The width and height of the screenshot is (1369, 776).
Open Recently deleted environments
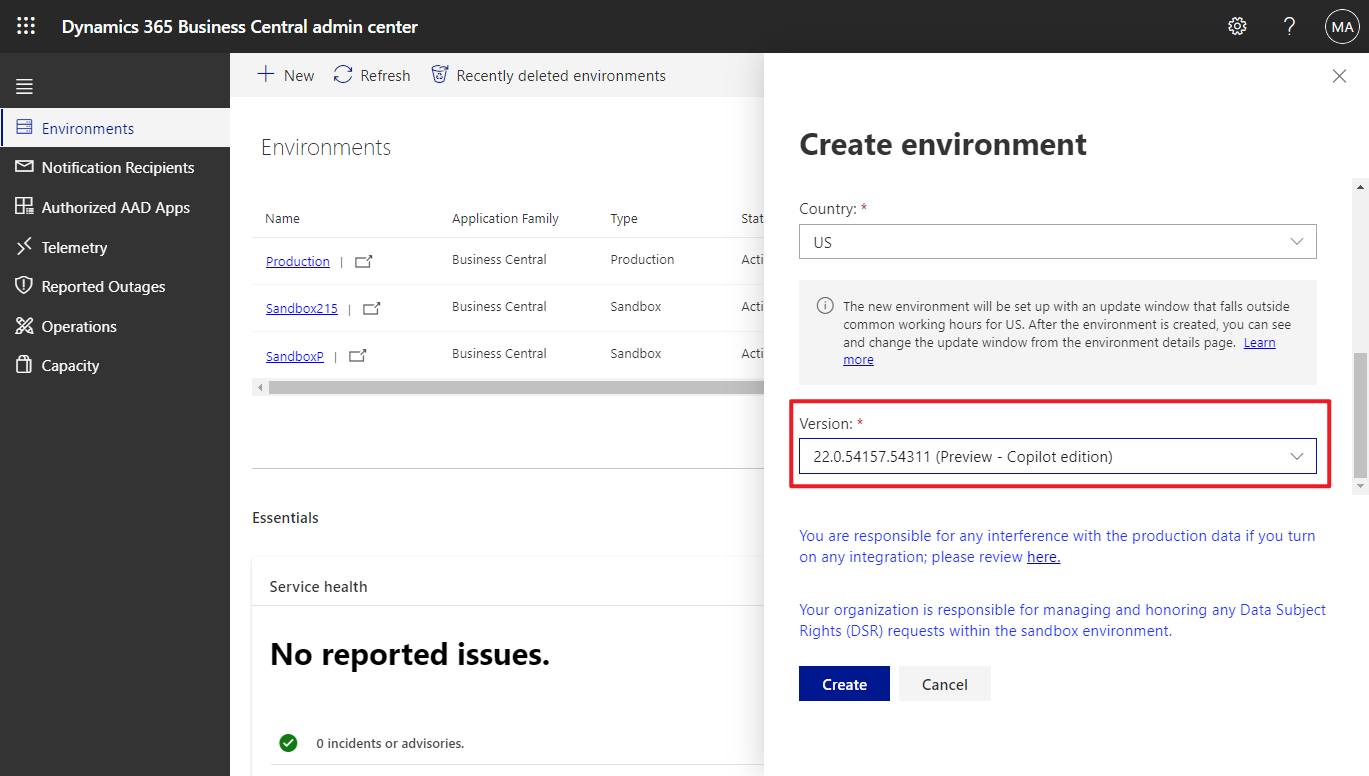(x=548, y=75)
